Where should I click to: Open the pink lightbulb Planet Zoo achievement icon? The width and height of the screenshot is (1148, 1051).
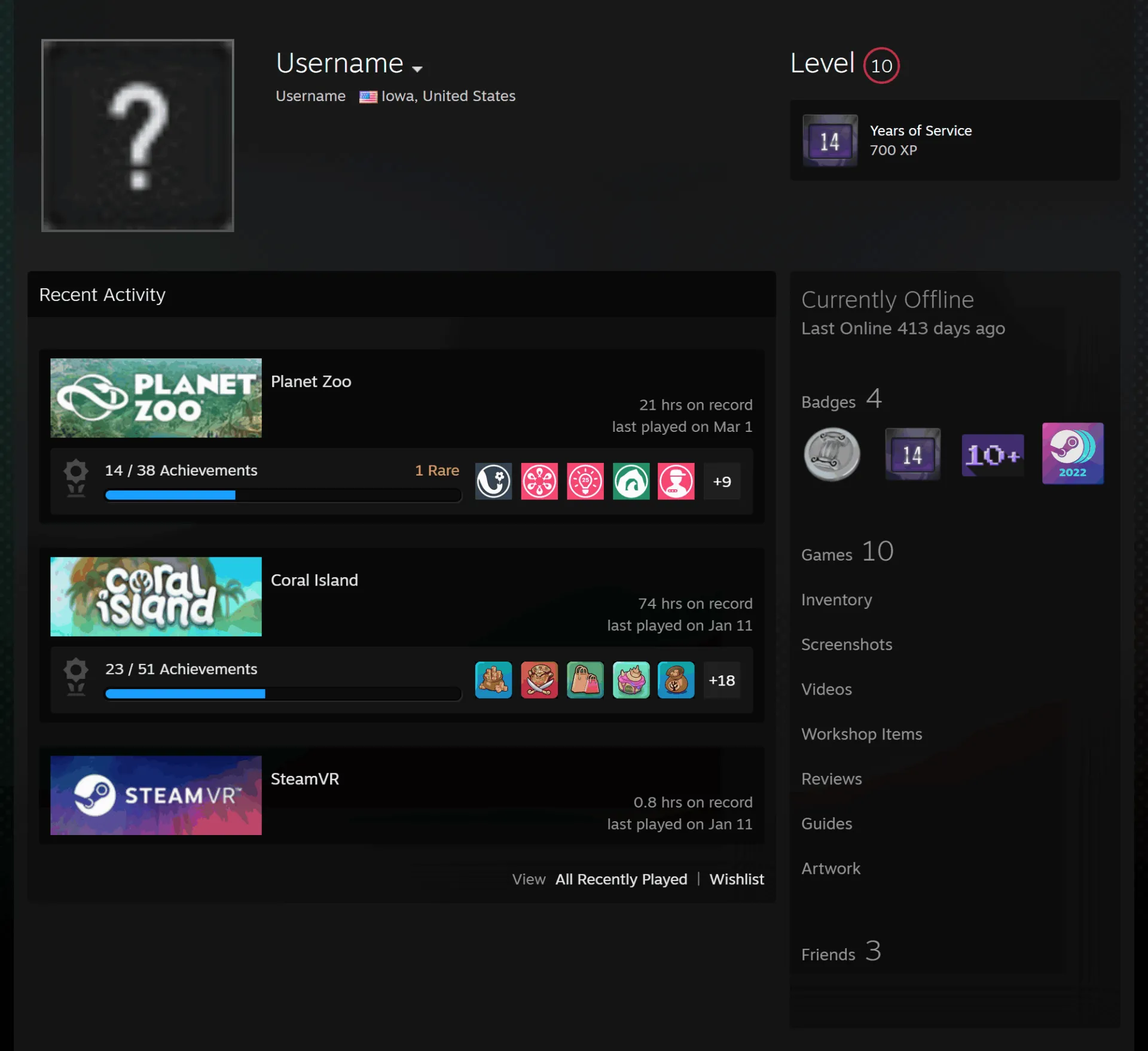point(585,481)
